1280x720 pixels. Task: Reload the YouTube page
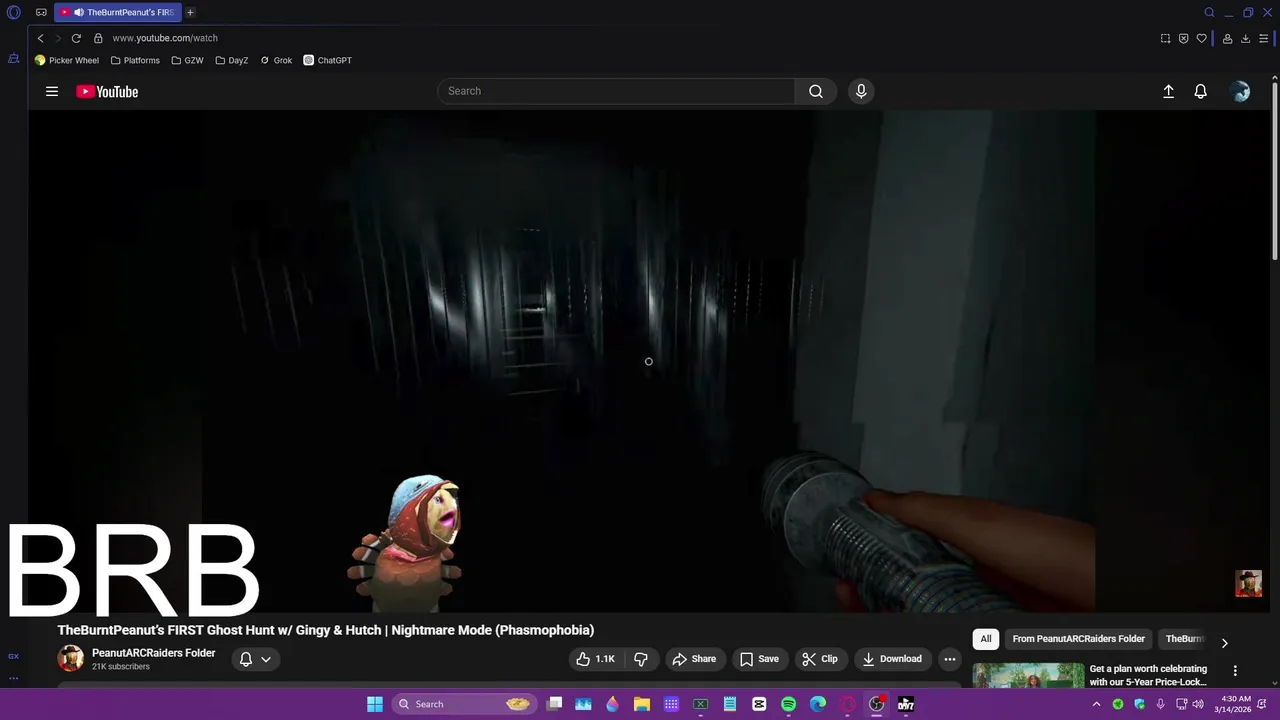tap(76, 38)
